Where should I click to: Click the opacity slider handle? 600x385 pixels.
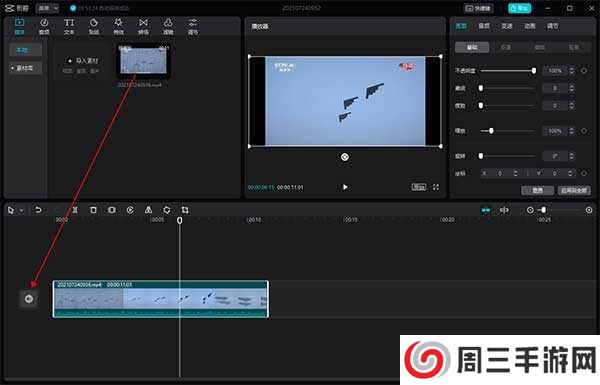pyautogui.click(x=533, y=70)
